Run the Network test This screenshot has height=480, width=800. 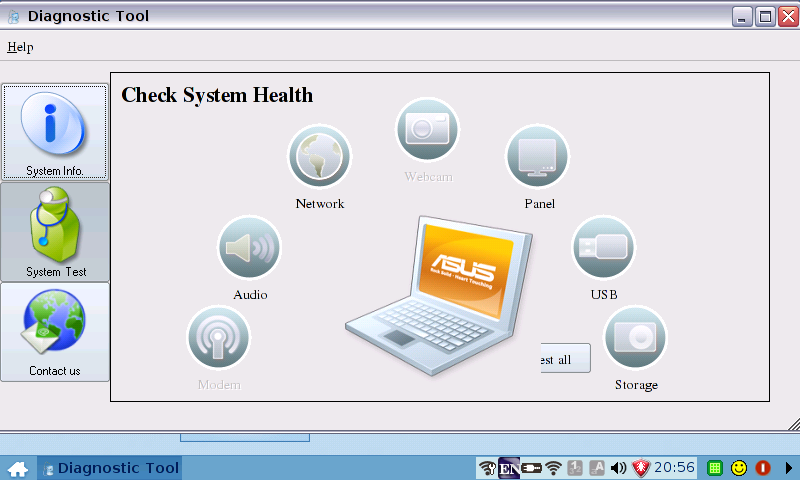[319, 157]
